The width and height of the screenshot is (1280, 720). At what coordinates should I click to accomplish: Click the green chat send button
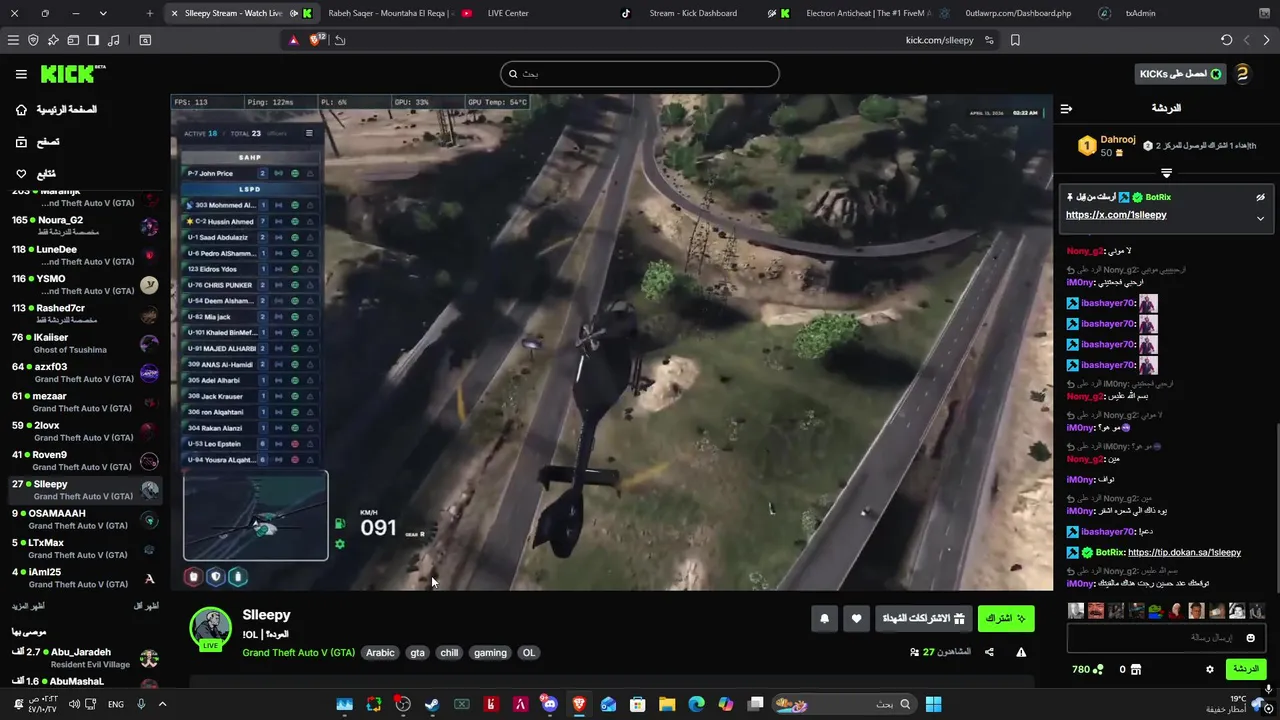click(x=1245, y=669)
